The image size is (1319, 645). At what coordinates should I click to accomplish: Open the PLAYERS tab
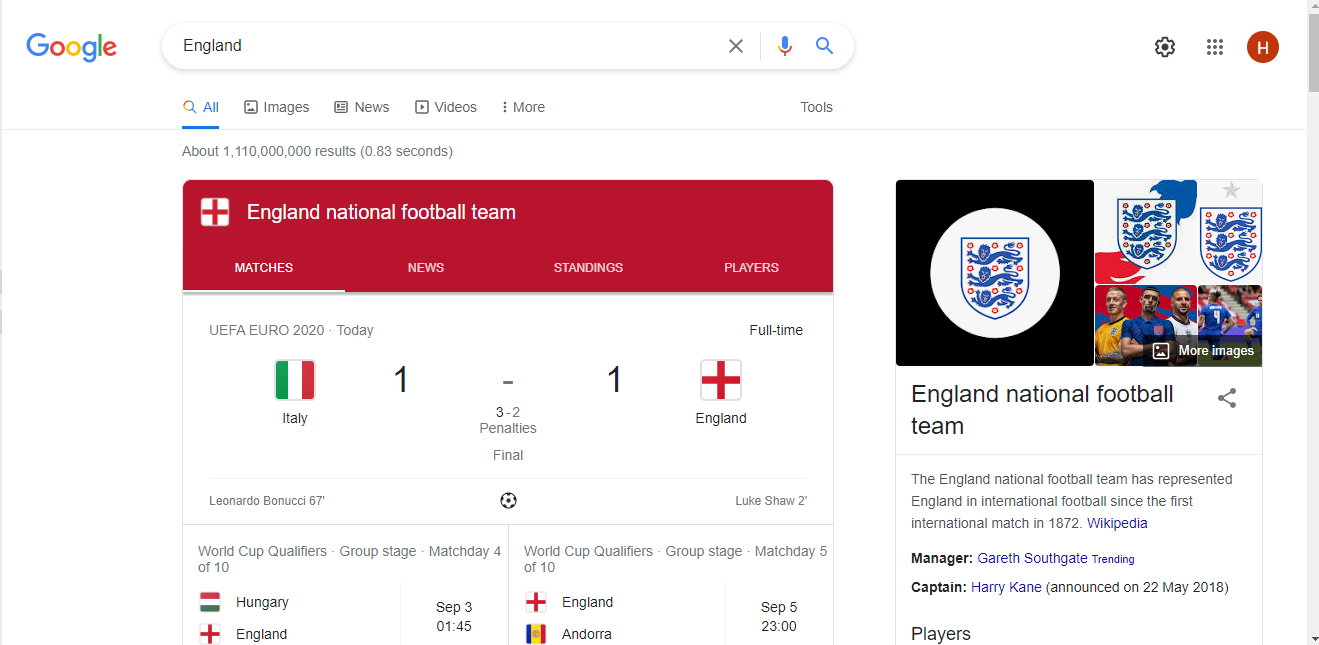tap(751, 268)
